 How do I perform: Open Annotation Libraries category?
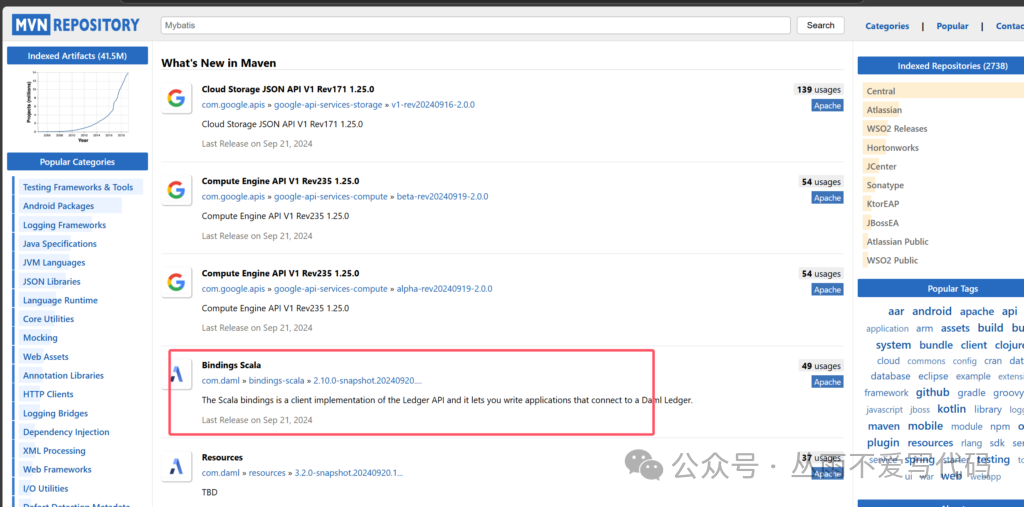(x=63, y=376)
